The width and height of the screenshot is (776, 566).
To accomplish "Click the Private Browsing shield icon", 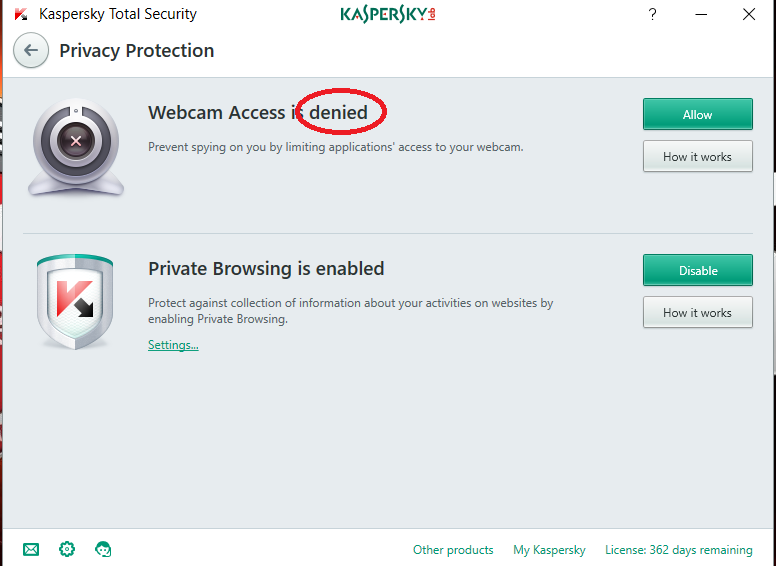I will 75,301.
